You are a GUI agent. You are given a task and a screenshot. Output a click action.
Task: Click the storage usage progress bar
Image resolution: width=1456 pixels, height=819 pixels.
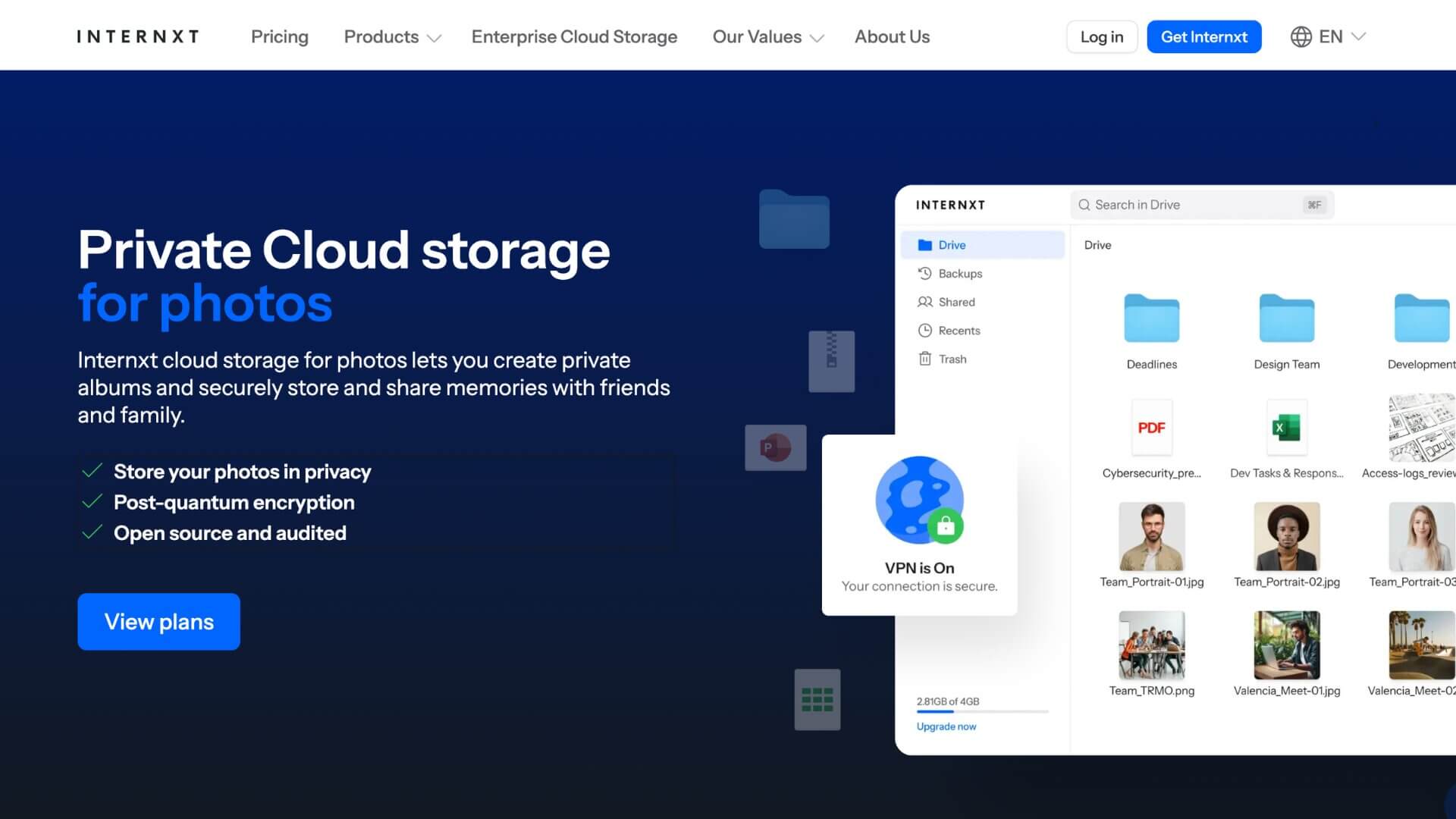pyautogui.click(x=982, y=712)
